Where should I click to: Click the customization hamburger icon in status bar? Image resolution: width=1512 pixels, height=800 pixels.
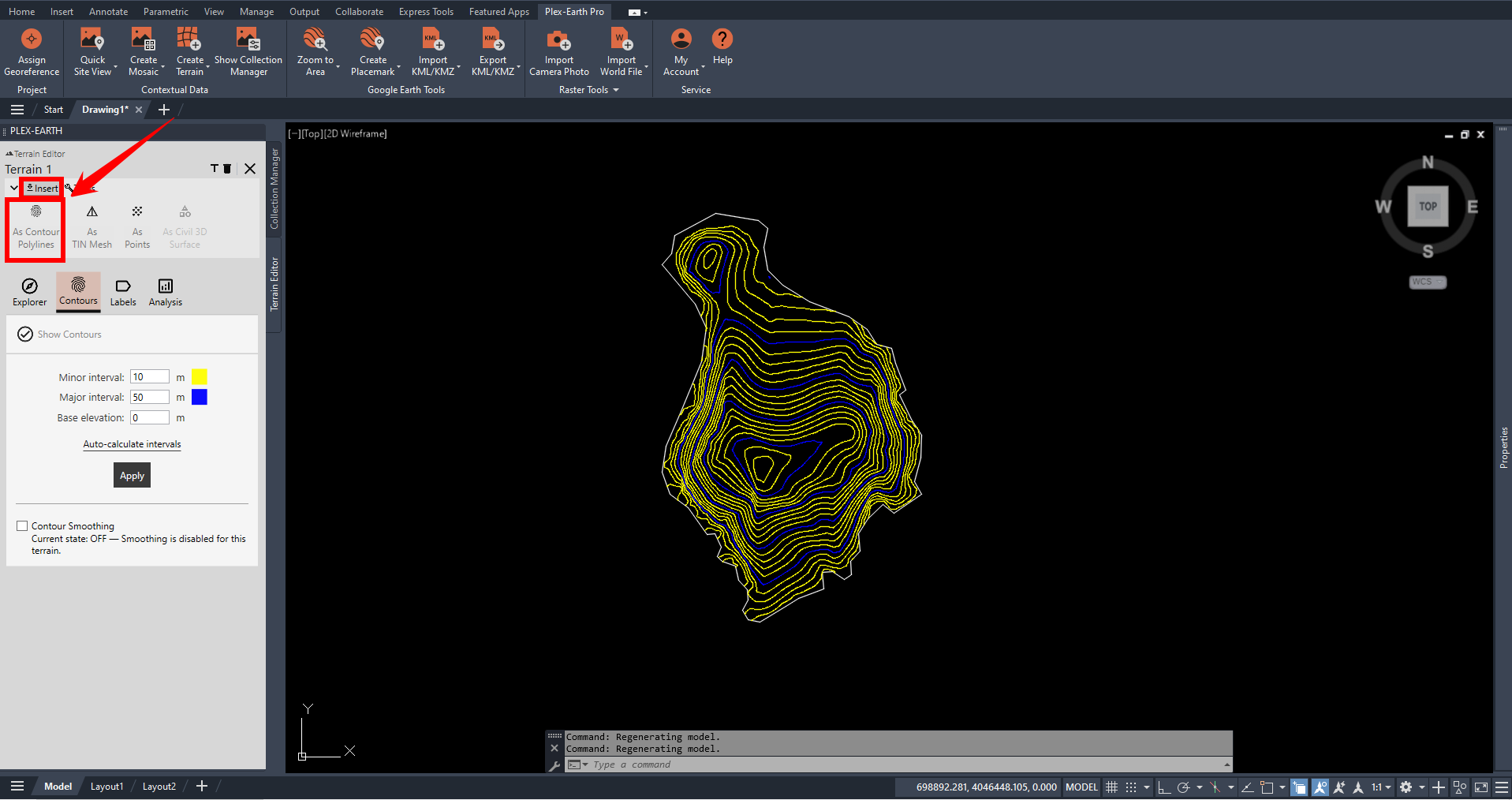click(x=1502, y=787)
